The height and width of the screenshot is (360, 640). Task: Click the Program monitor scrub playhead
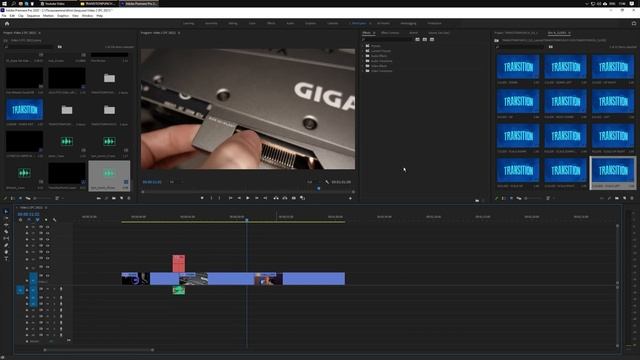click(x=319, y=189)
